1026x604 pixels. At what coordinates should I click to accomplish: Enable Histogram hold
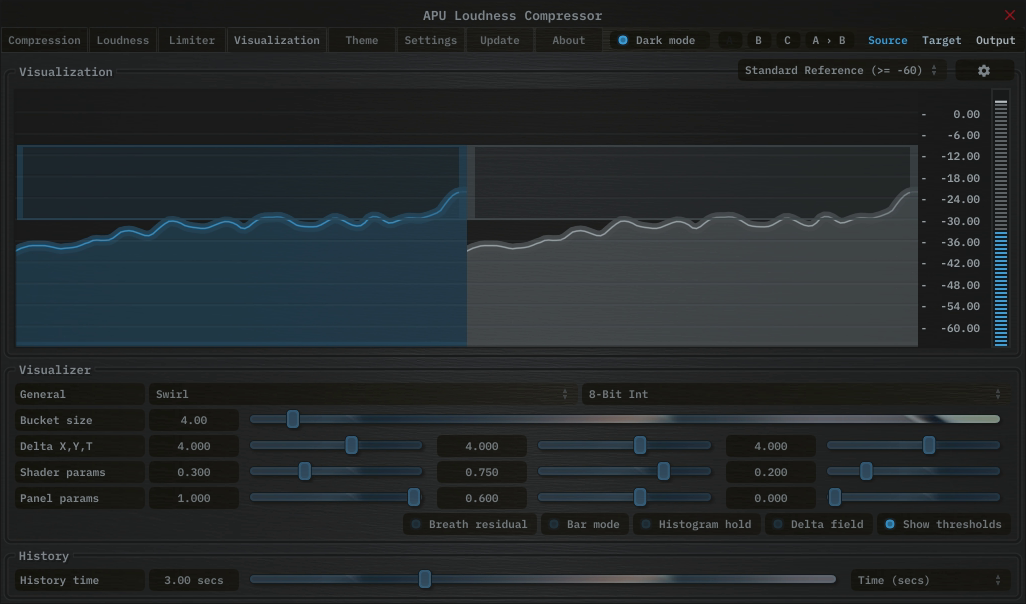click(696, 524)
